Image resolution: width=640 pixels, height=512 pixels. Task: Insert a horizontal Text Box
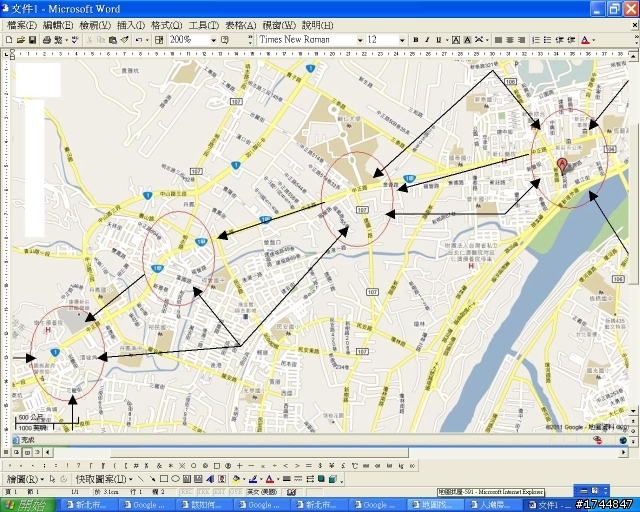point(187,479)
